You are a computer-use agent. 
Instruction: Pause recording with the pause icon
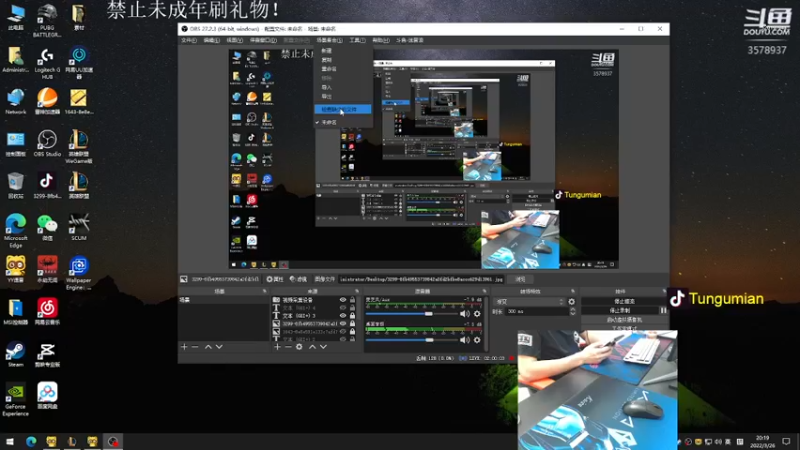tap(663, 310)
